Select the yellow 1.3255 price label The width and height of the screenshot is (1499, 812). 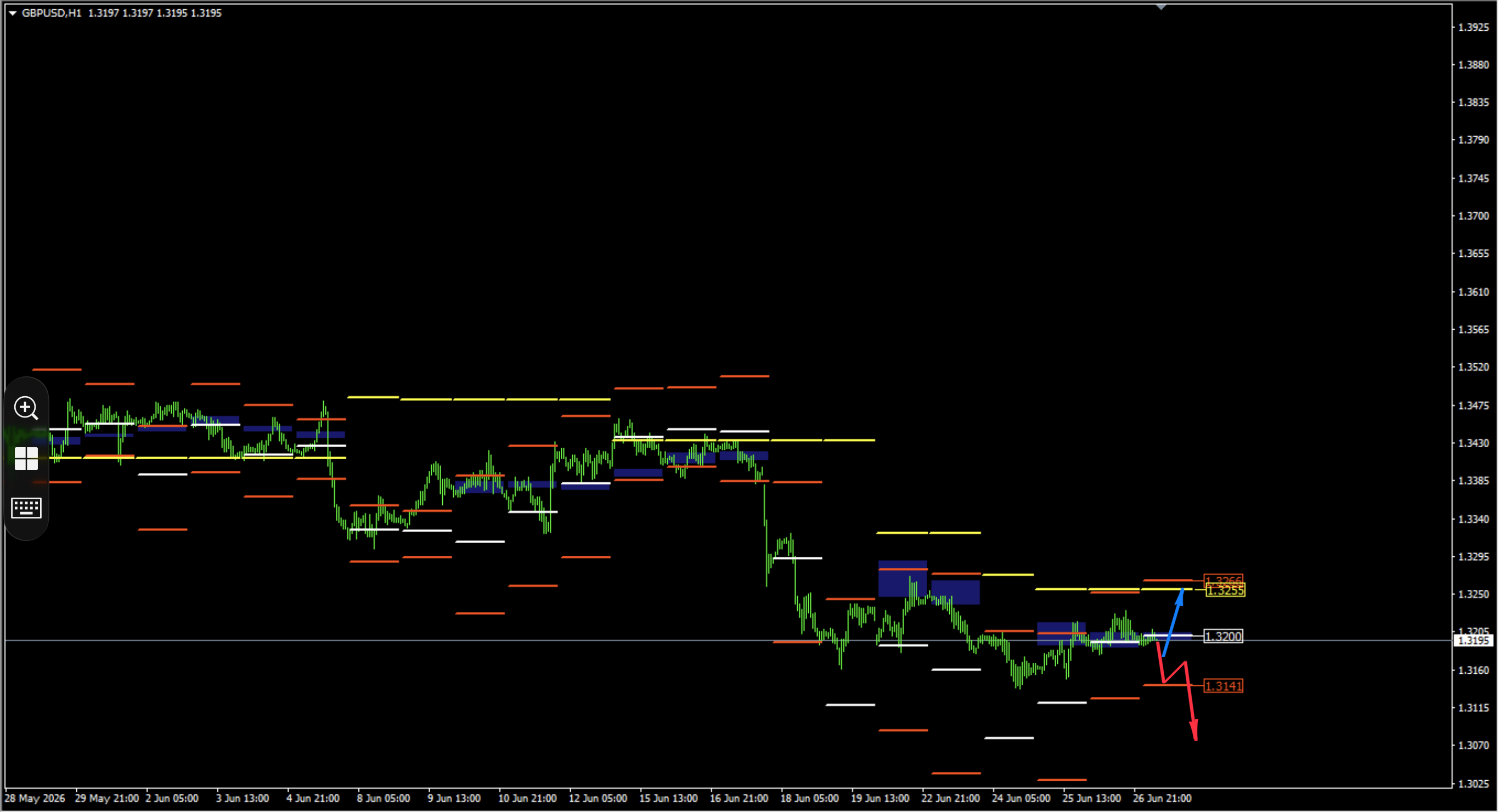[1226, 590]
